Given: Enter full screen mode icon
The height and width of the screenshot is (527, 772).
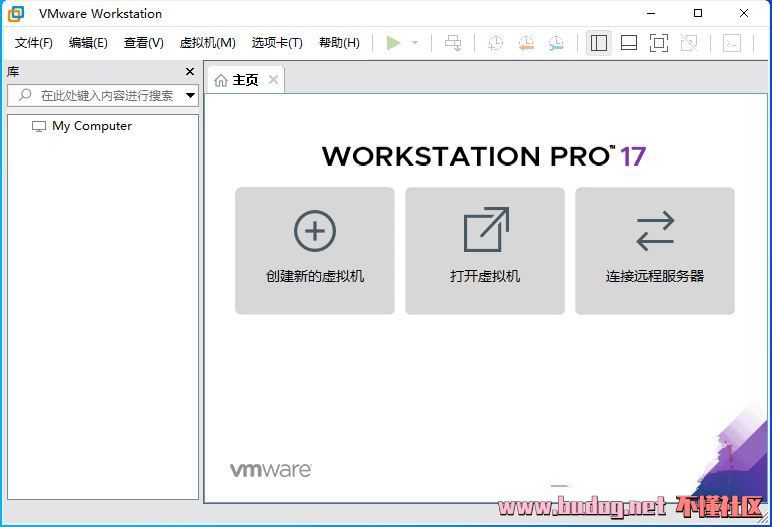Looking at the screenshot, I should (x=659, y=43).
